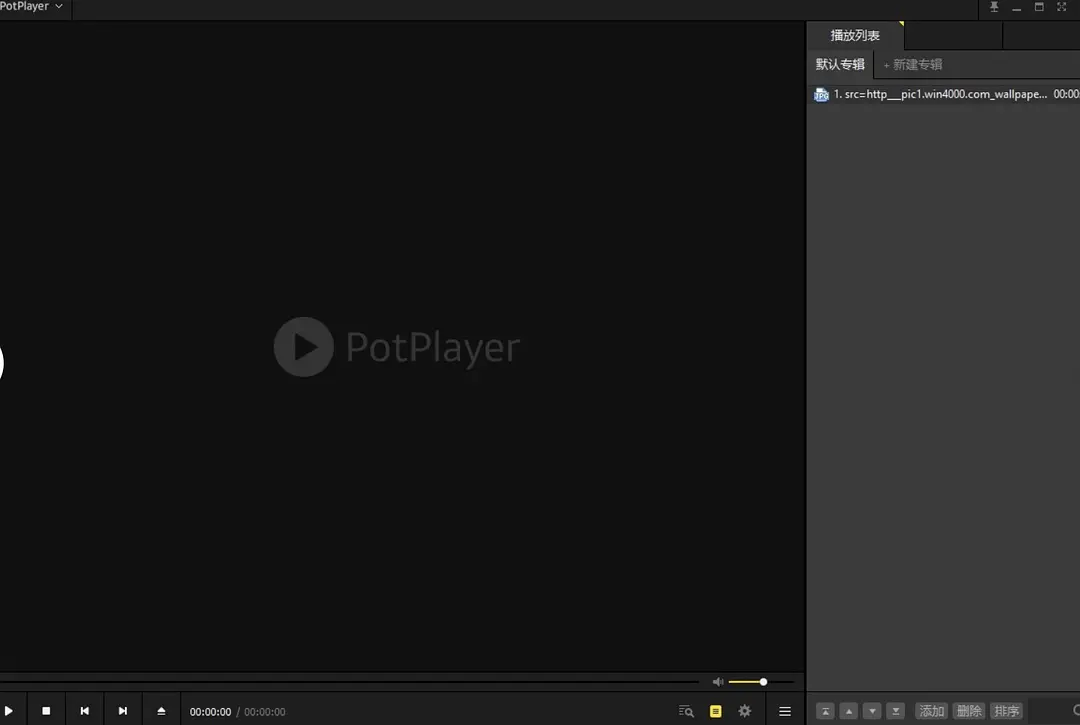Viewport: 1080px width, 725px height.
Task: Open a file with the eject button
Action: [161, 711]
